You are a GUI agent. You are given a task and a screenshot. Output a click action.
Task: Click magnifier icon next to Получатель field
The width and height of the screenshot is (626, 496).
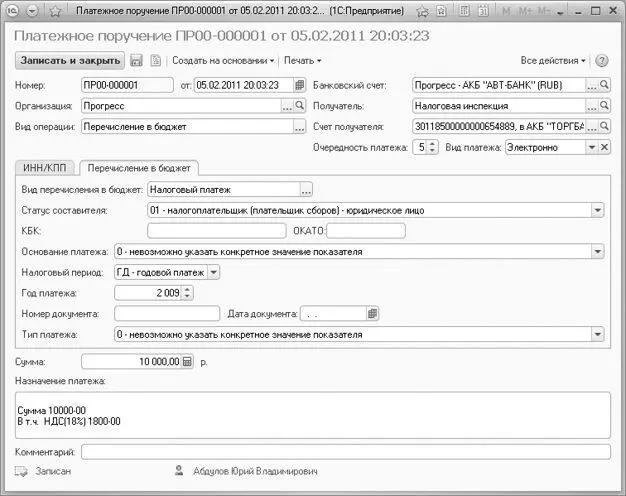click(x=604, y=105)
